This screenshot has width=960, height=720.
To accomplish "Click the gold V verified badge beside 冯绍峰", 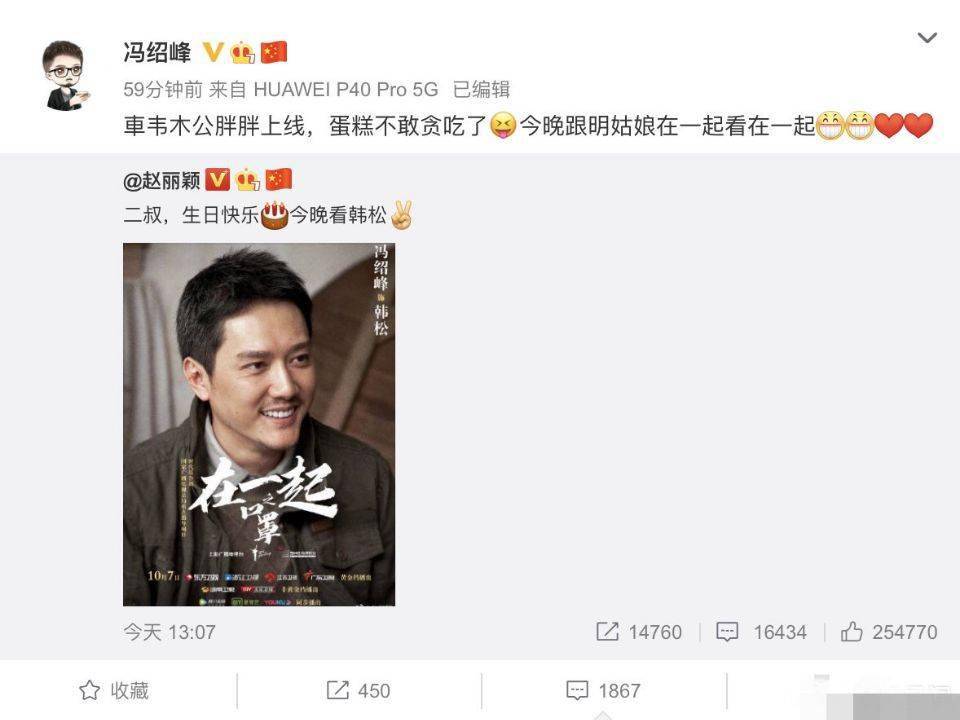I will coord(212,52).
